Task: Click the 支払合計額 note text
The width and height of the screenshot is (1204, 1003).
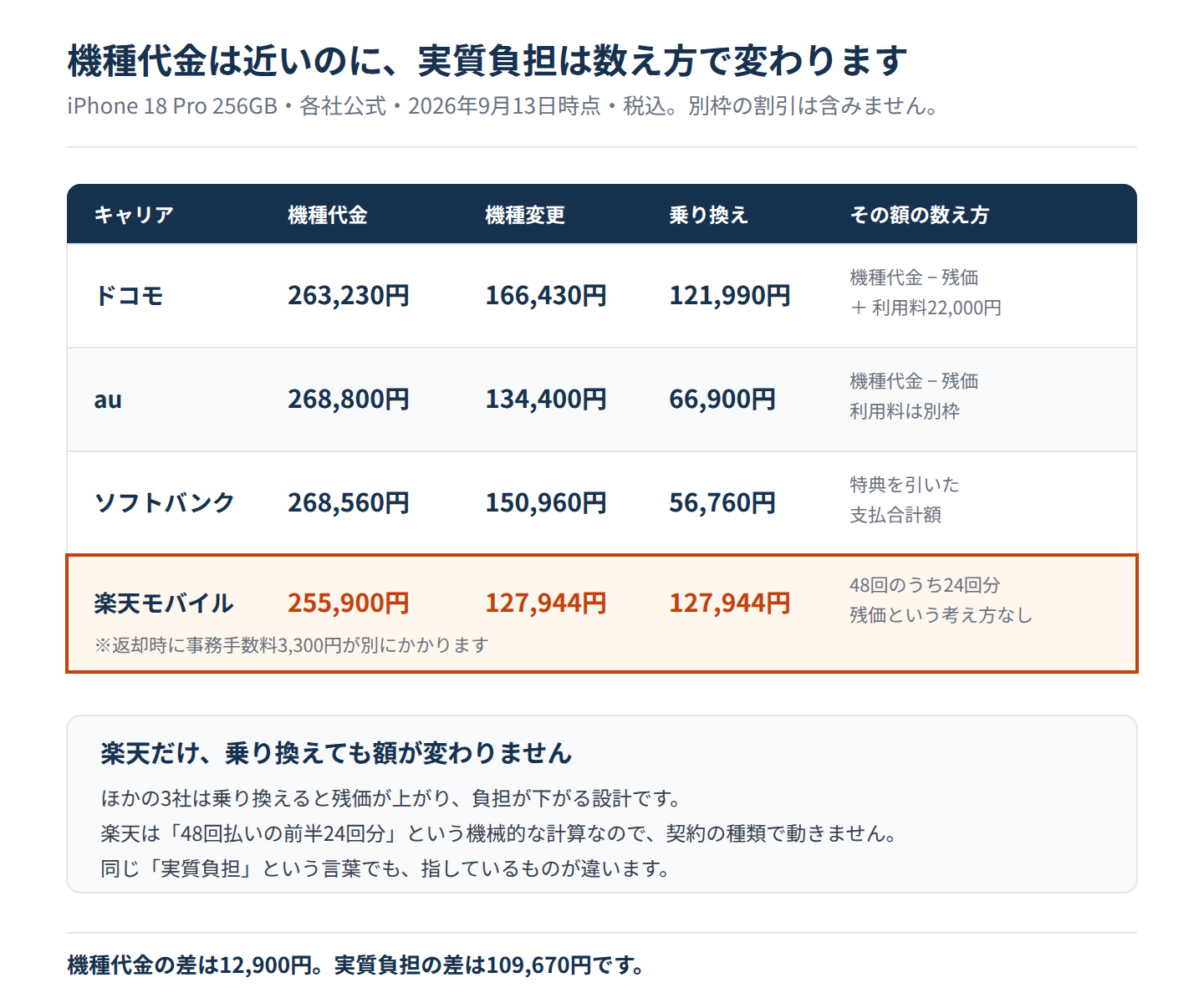Action: [x=895, y=515]
